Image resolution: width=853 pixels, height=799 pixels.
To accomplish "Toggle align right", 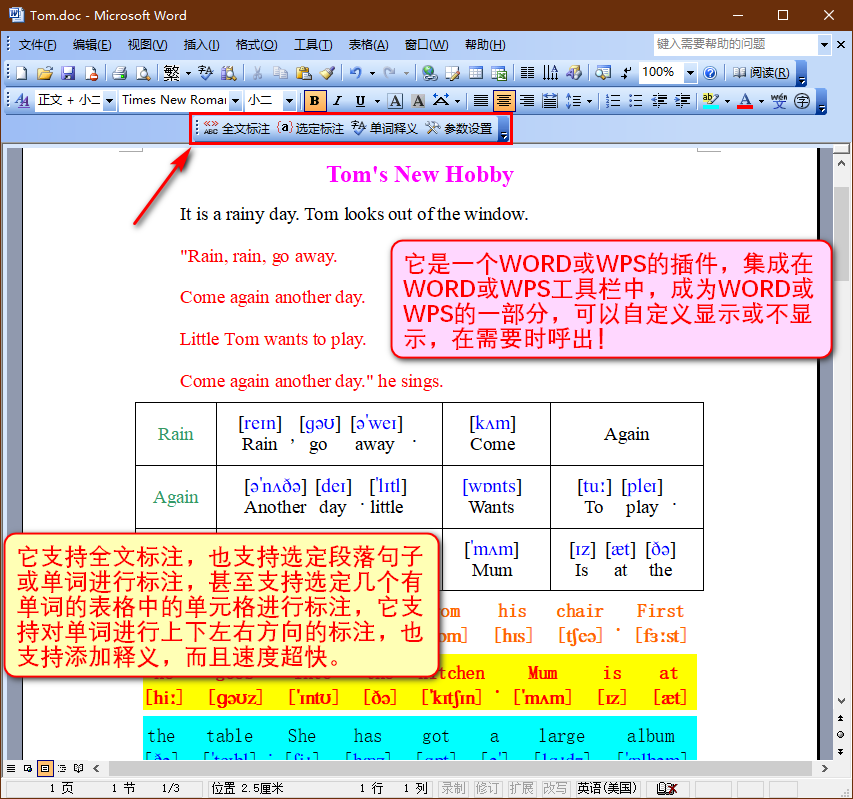I will [x=527, y=101].
